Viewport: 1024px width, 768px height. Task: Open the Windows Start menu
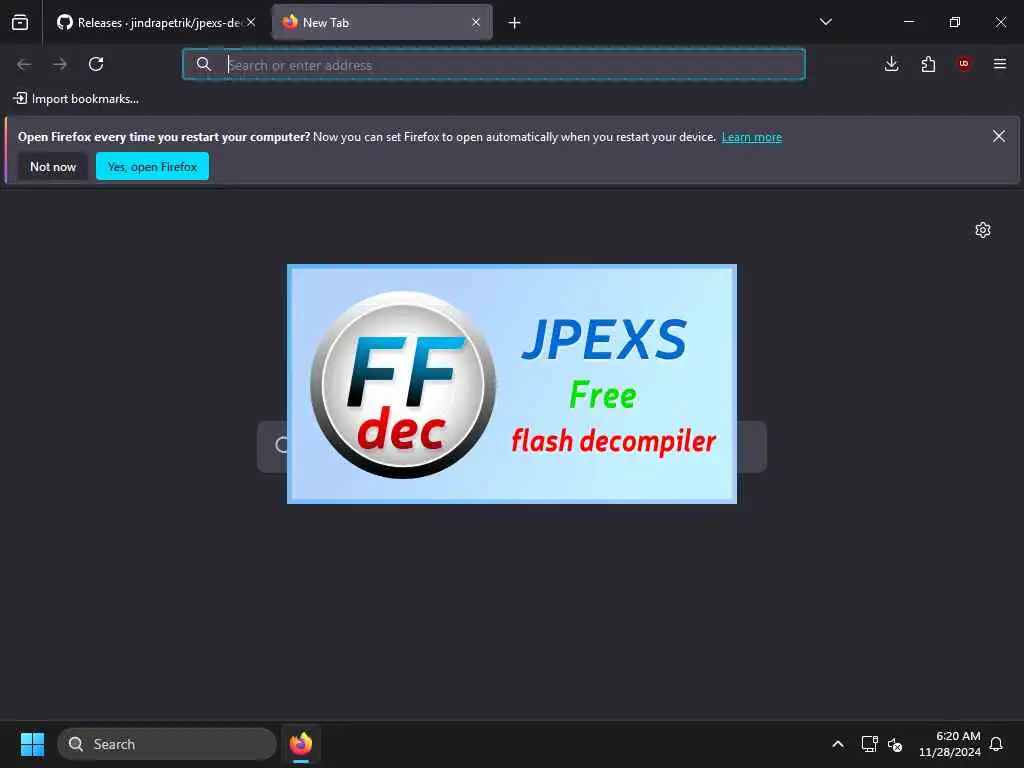pyautogui.click(x=33, y=744)
